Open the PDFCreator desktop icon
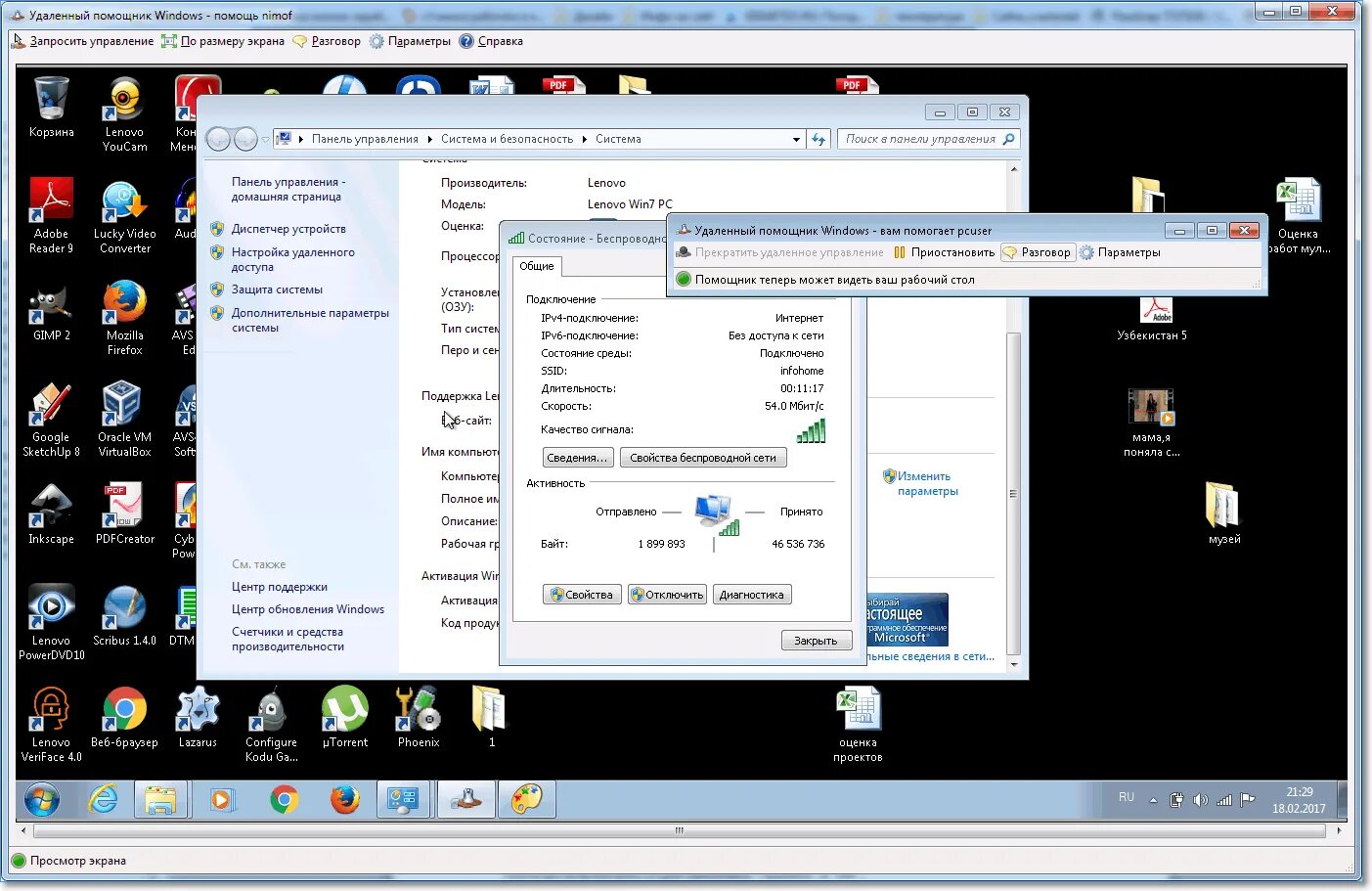 pyautogui.click(x=124, y=514)
